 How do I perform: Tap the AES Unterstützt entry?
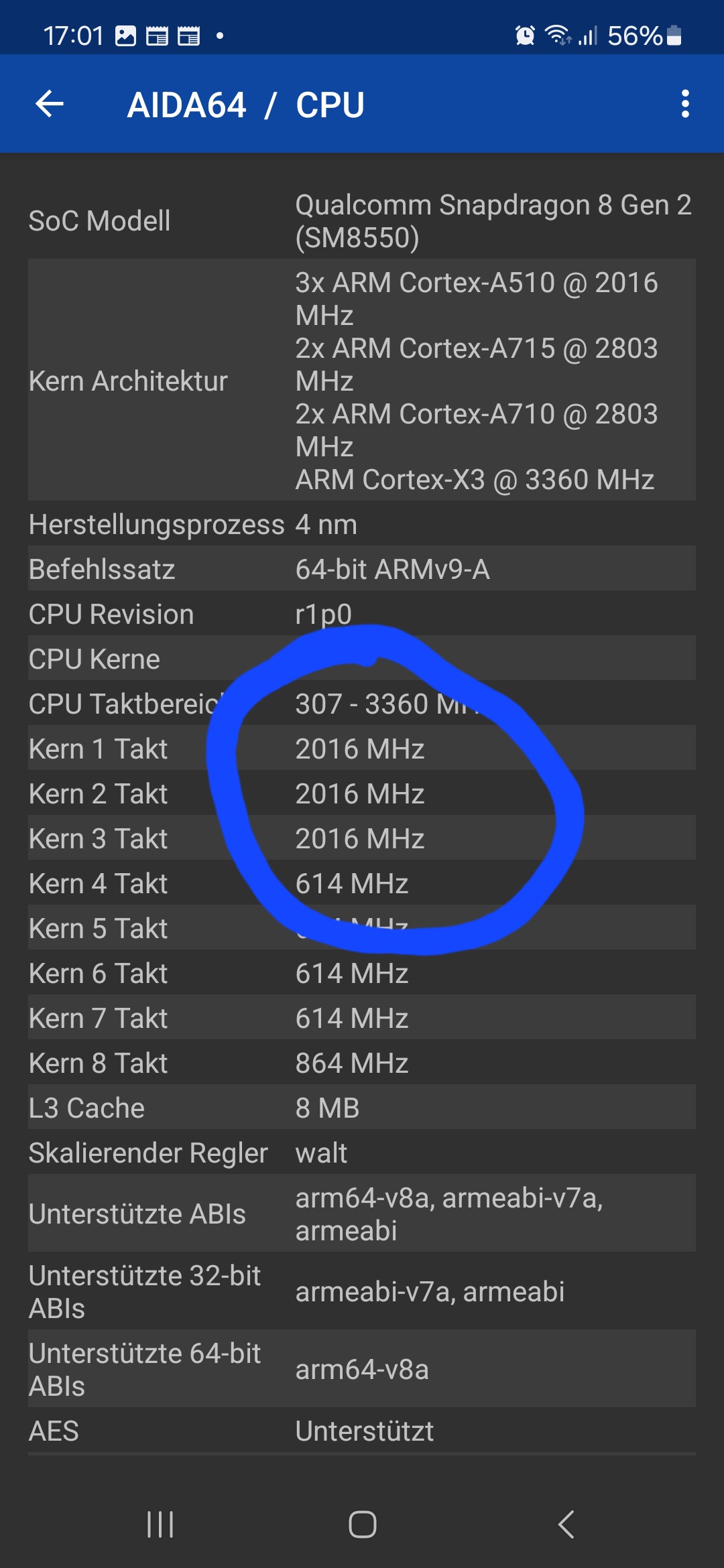tap(362, 1431)
